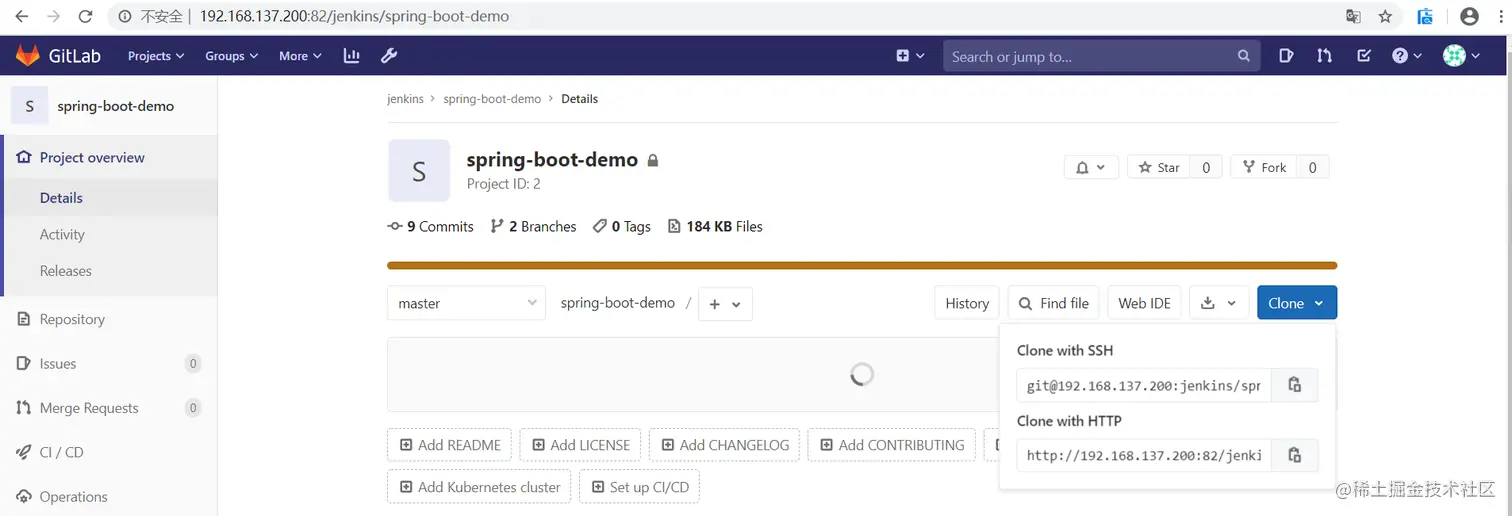This screenshot has width=1512, height=516.
Task: Open the Projects menu
Action: (x=156, y=56)
